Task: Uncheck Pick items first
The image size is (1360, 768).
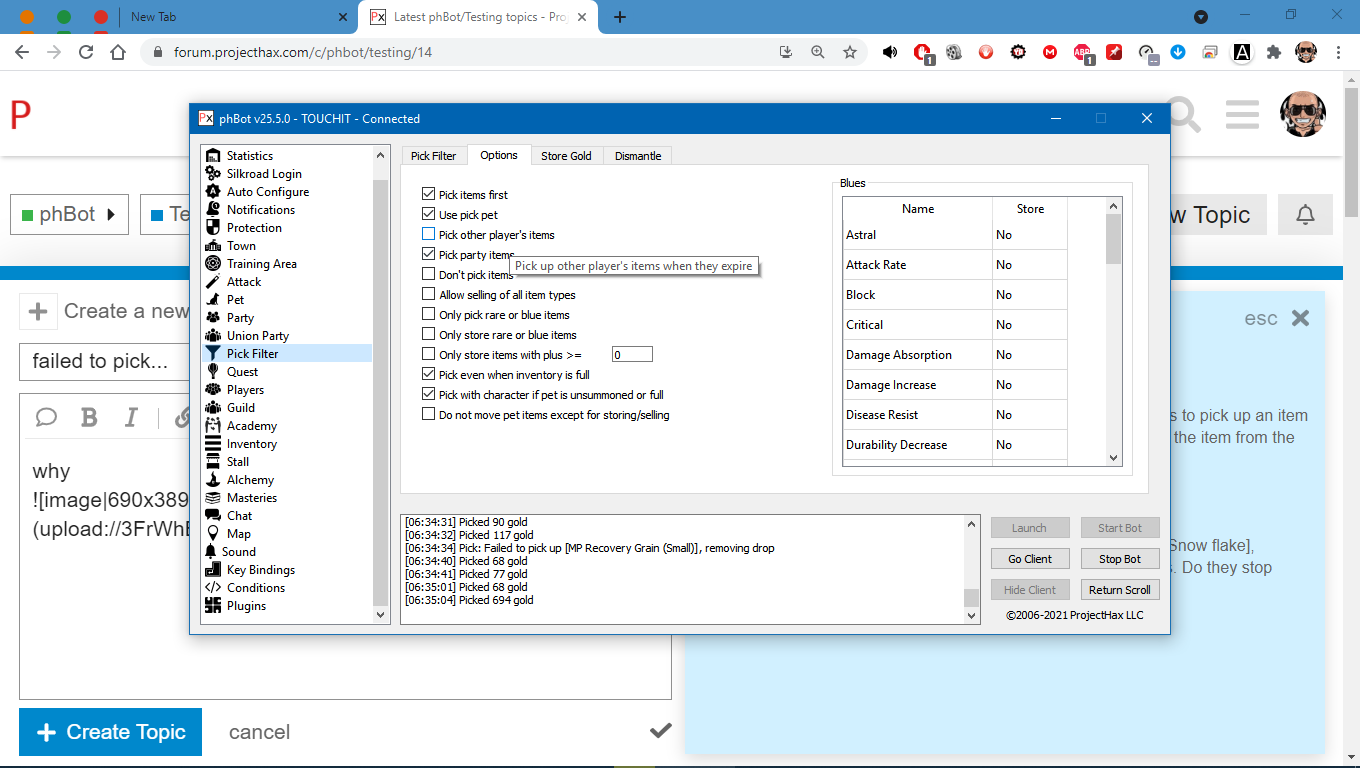Action: click(429, 195)
